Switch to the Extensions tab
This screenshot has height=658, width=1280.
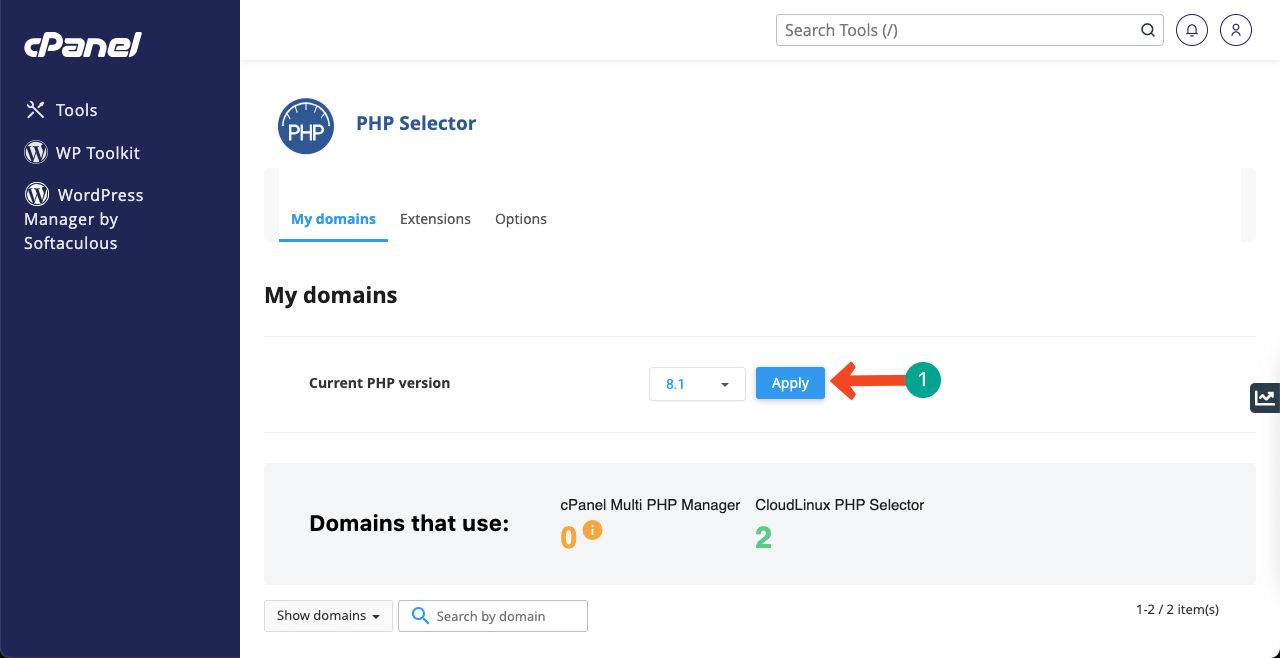[x=435, y=219]
